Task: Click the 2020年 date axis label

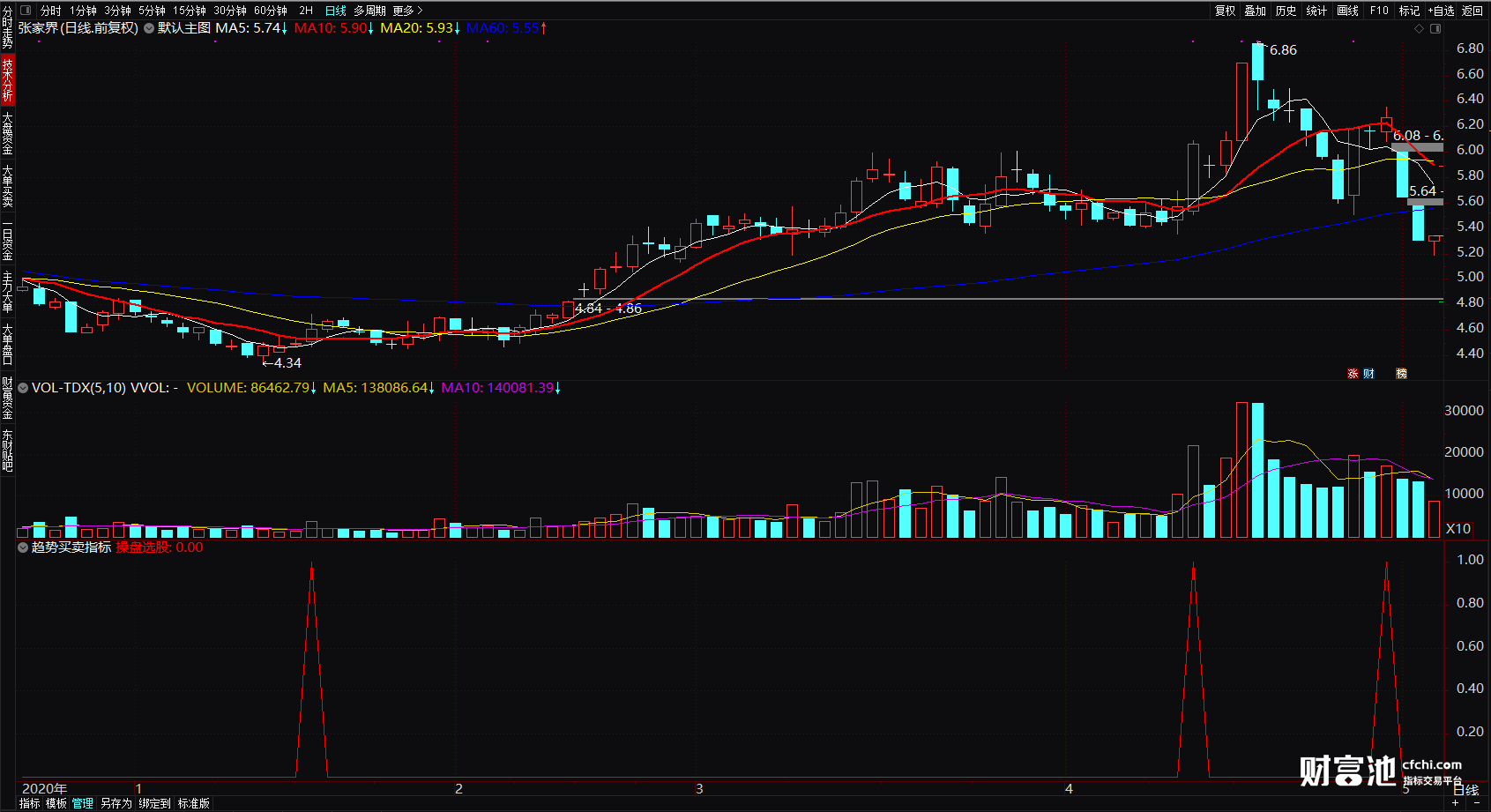Action: (x=44, y=789)
